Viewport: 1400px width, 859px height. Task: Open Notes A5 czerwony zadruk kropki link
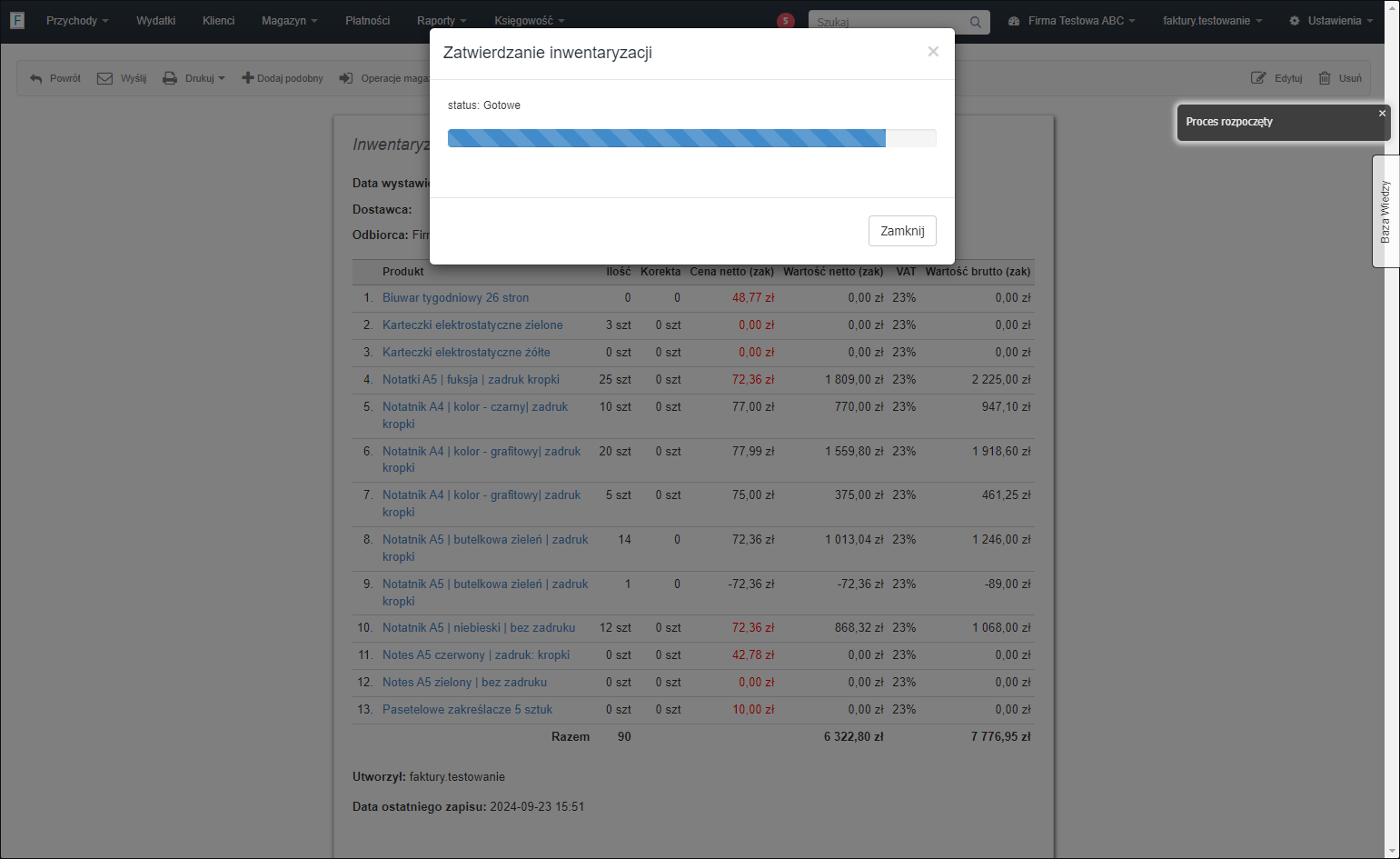click(x=476, y=655)
